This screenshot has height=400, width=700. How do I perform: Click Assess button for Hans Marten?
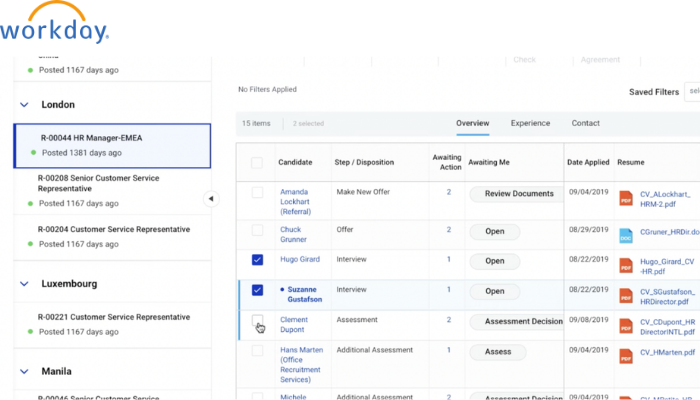pyautogui.click(x=498, y=352)
